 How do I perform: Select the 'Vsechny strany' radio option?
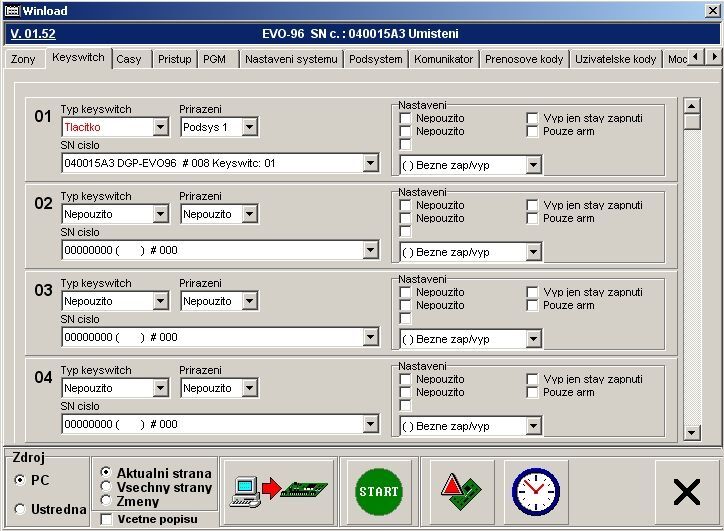[x=107, y=487]
